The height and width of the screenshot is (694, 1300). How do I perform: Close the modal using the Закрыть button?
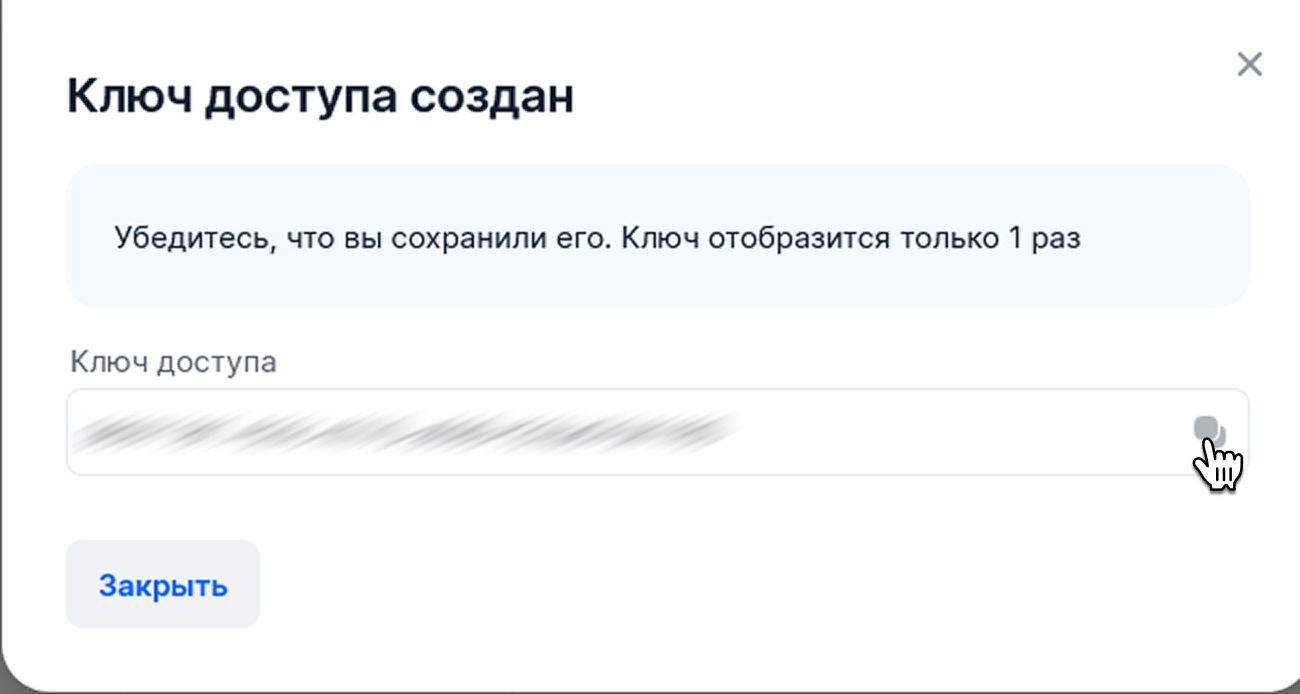[x=163, y=585]
